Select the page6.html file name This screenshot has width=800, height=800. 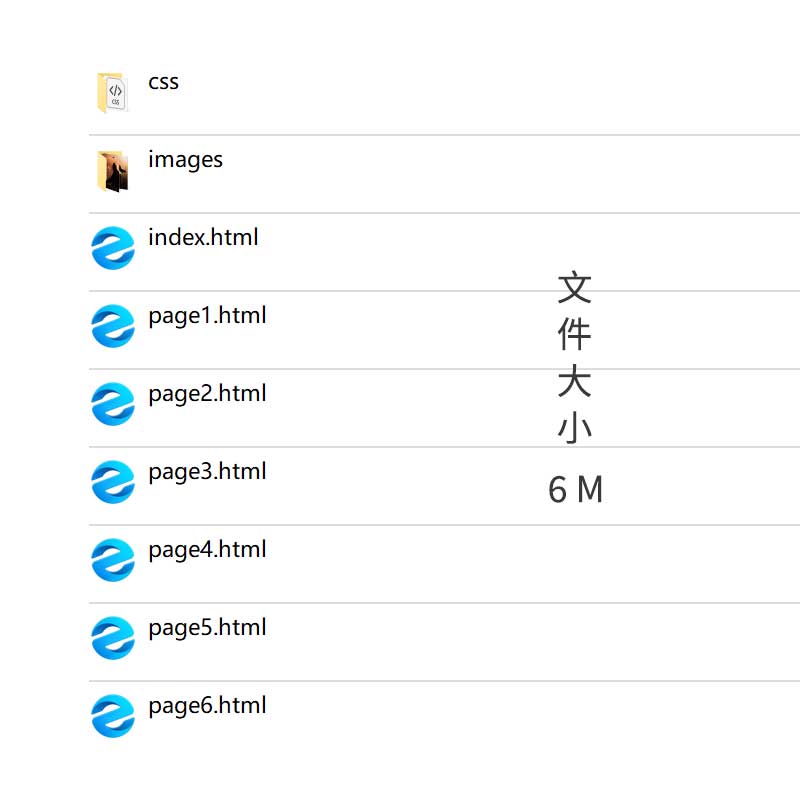point(207,706)
